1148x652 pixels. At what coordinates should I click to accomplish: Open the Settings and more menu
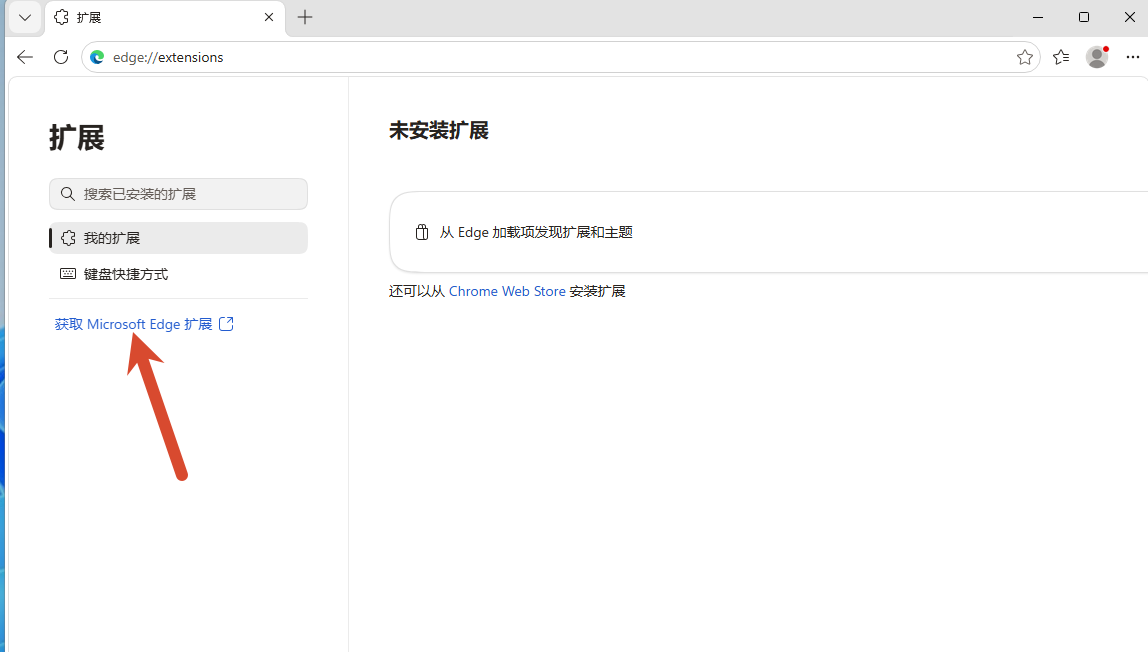pyautogui.click(x=1133, y=57)
